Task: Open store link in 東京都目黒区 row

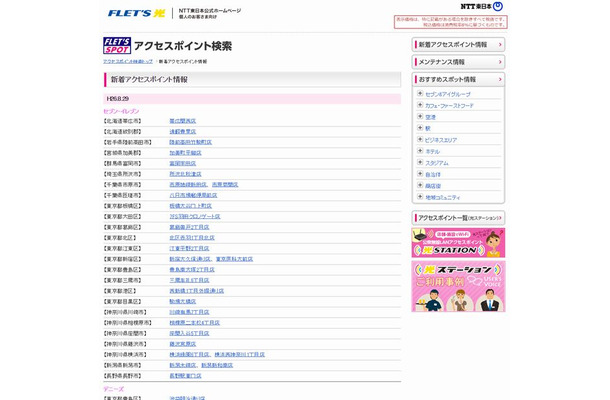Action: point(182,302)
